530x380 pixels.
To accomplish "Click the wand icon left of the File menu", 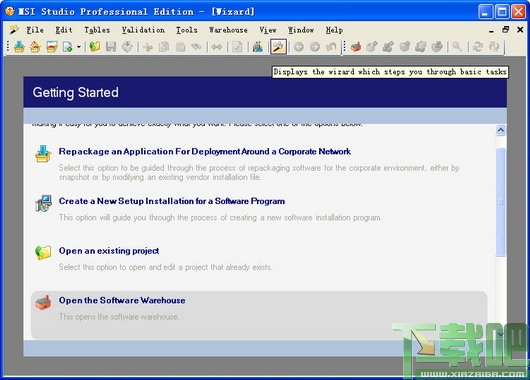I will tap(14, 30).
